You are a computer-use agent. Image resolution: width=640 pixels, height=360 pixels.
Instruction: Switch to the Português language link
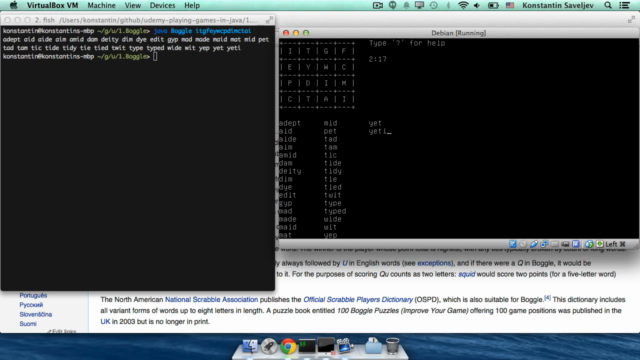33,295
